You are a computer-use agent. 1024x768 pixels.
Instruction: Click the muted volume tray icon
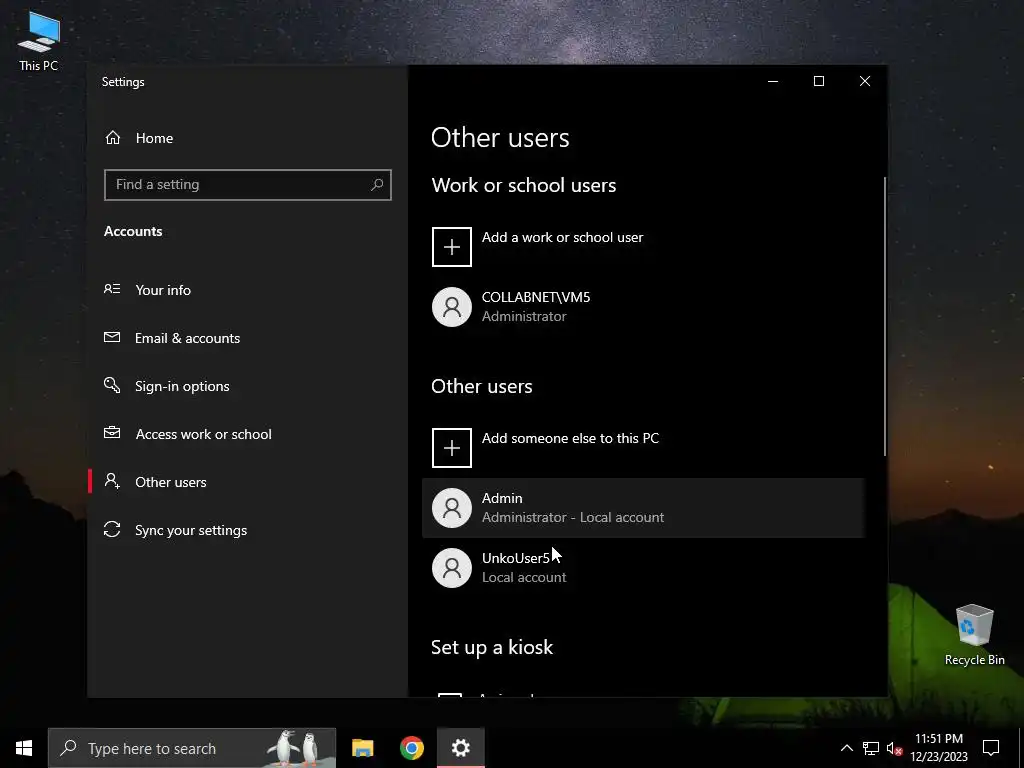(894, 748)
